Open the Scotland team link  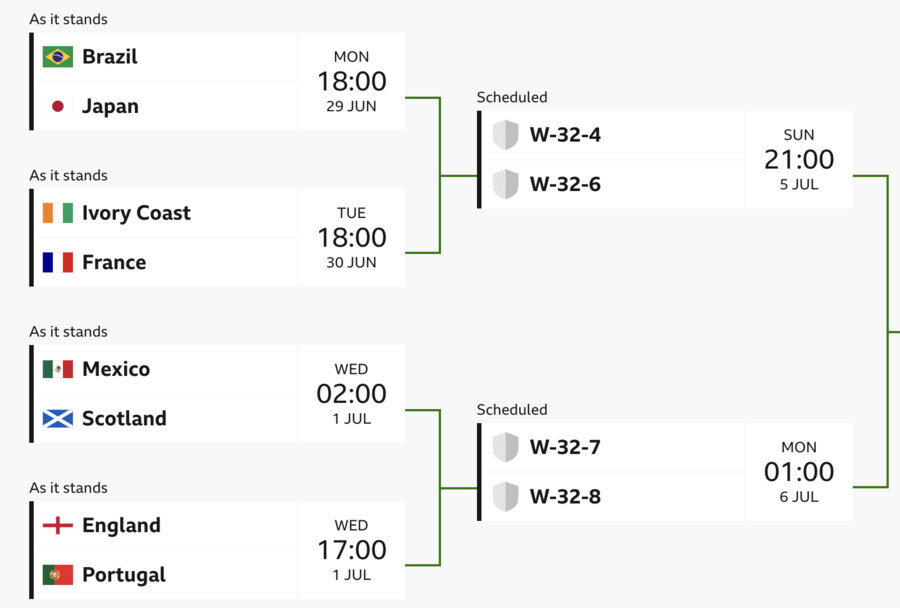coord(124,419)
